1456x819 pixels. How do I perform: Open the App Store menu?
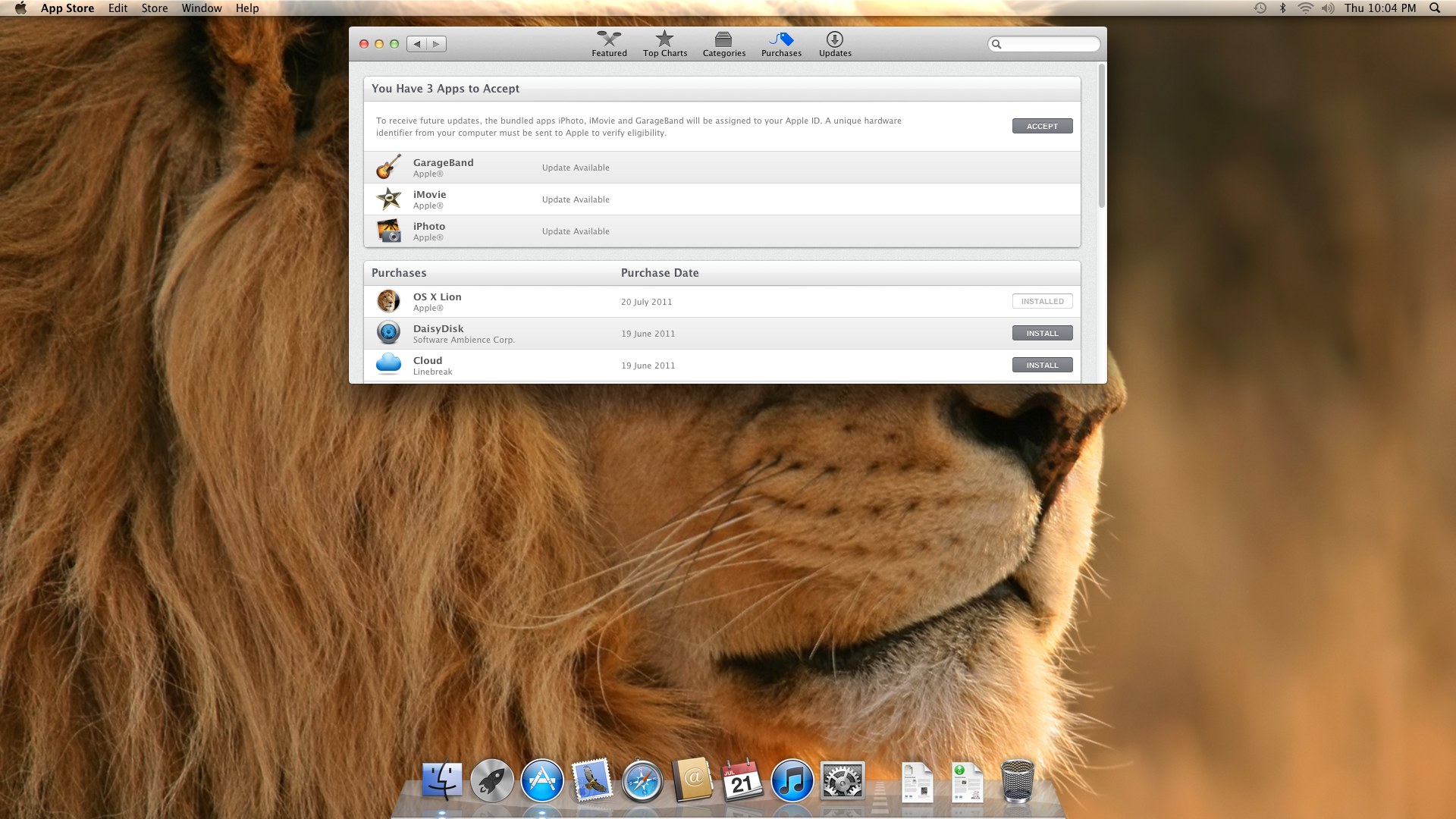[x=67, y=8]
